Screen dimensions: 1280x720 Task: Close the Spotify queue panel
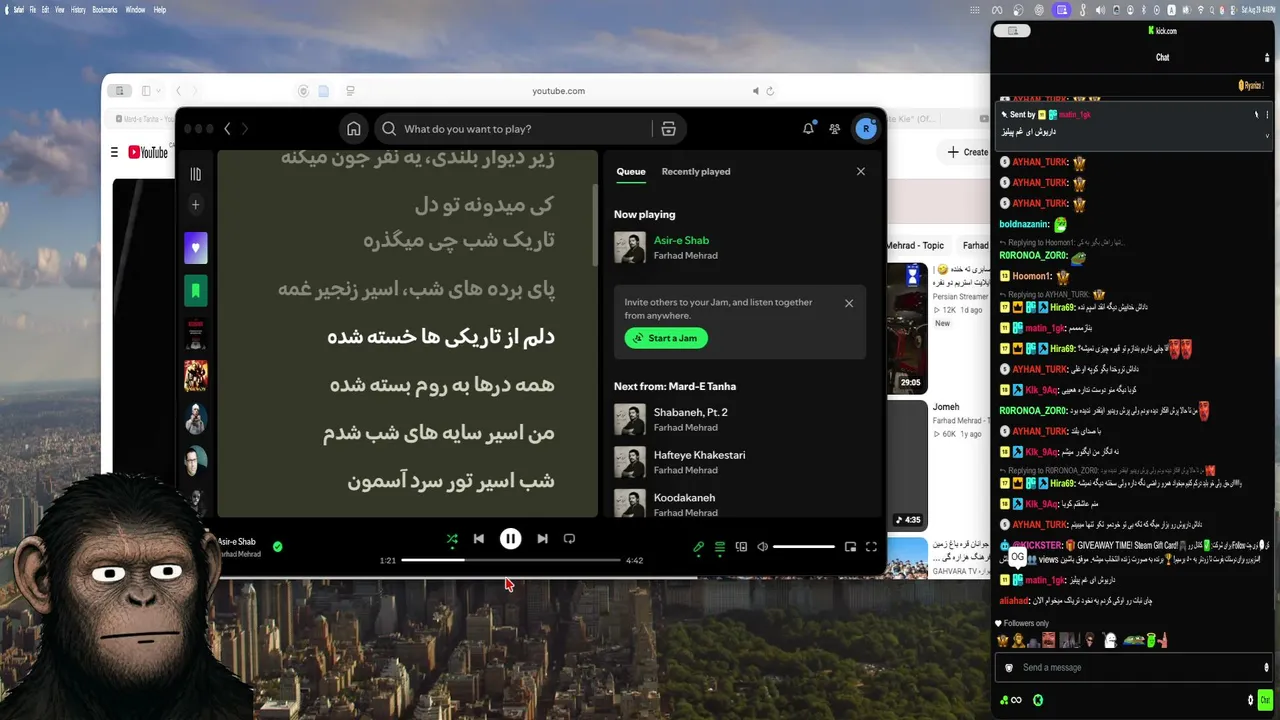click(x=861, y=172)
